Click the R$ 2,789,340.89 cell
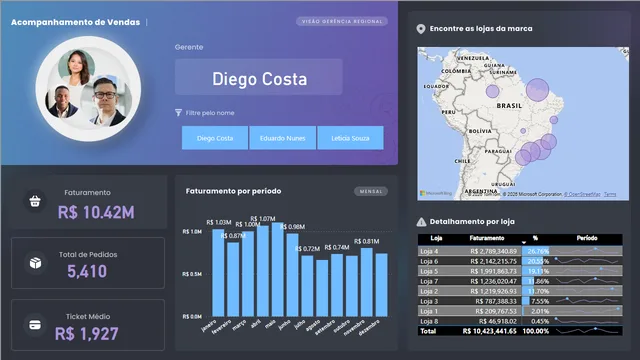The image size is (640, 360). [x=493, y=251]
